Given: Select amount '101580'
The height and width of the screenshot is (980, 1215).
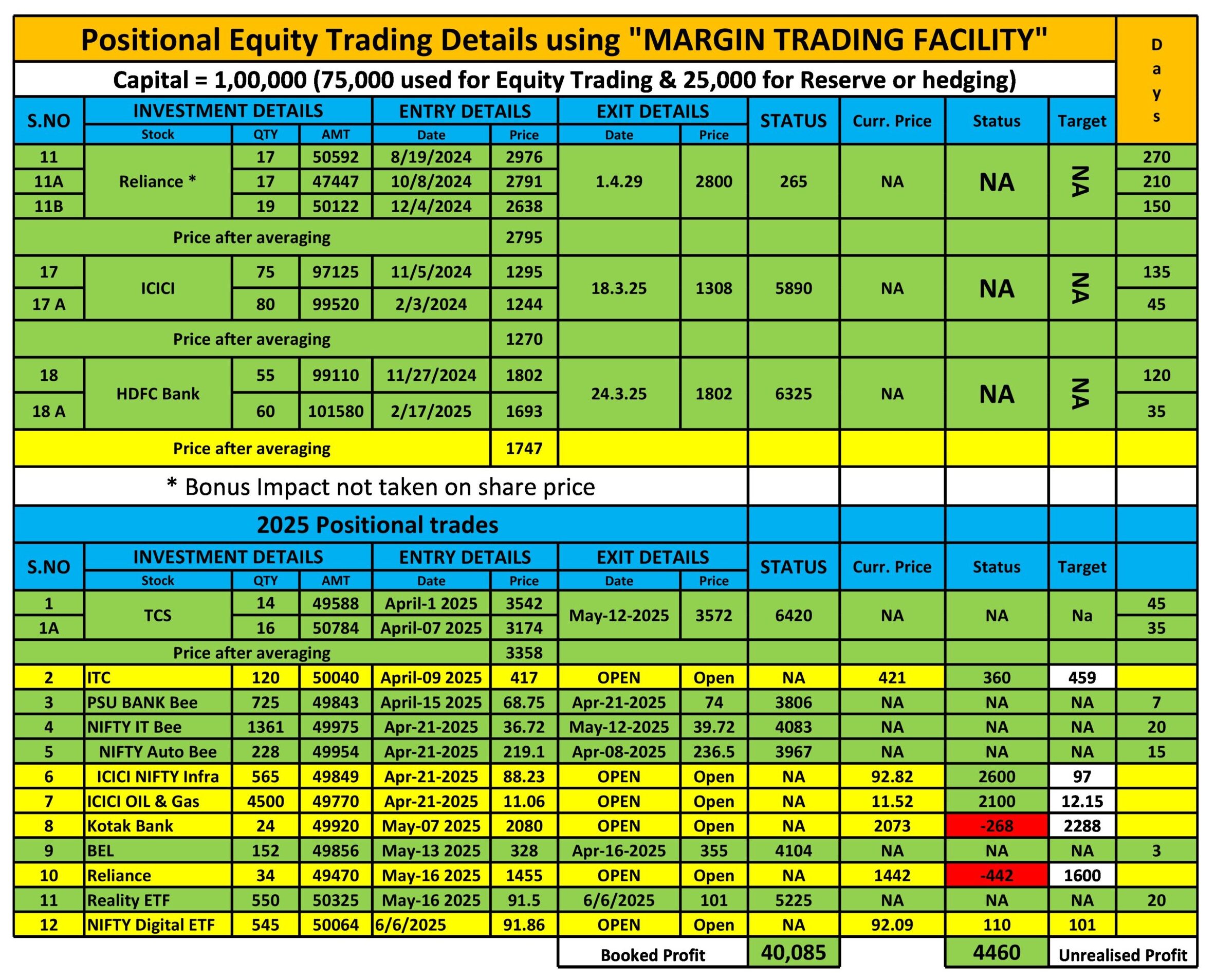Looking at the screenshot, I should pyautogui.click(x=336, y=411).
